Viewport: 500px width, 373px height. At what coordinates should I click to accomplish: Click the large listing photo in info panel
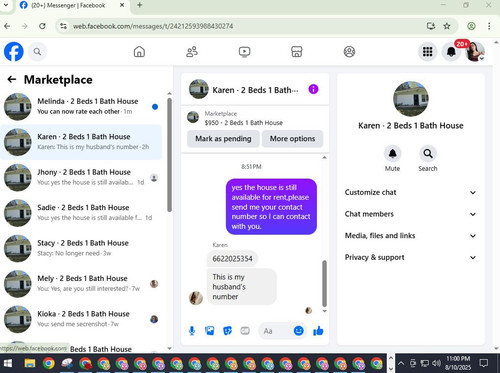411,99
